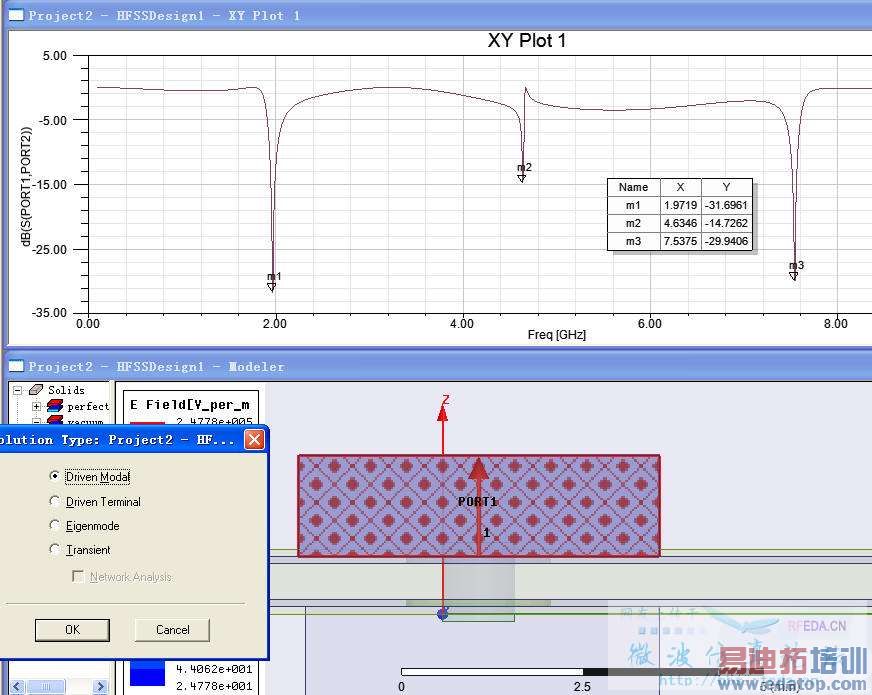This screenshot has height=695, width=872.
Task: Click the X value 1.9719 in the table
Action: point(681,205)
